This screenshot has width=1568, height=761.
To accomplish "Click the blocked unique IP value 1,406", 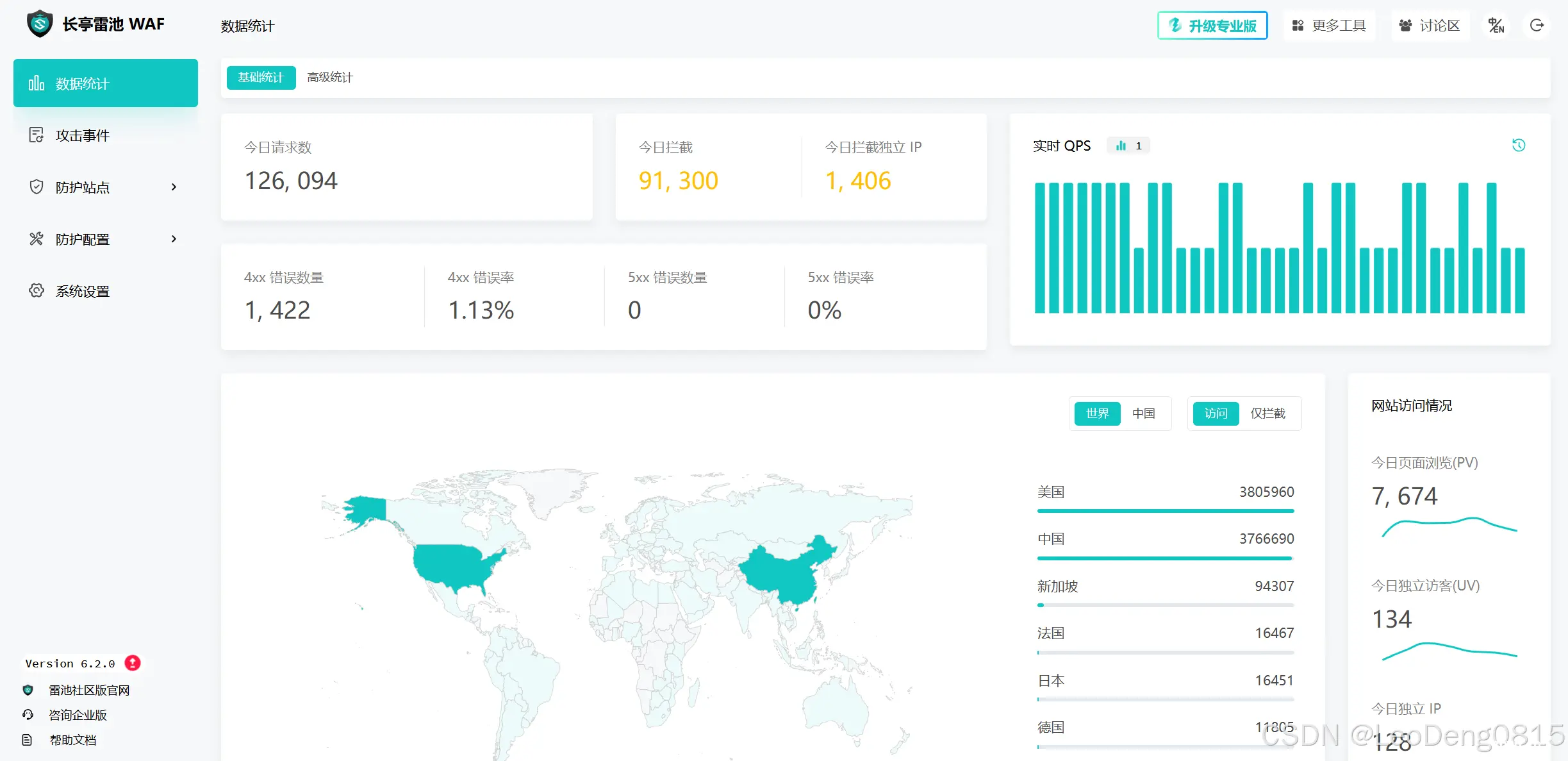I will pyautogui.click(x=858, y=181).
